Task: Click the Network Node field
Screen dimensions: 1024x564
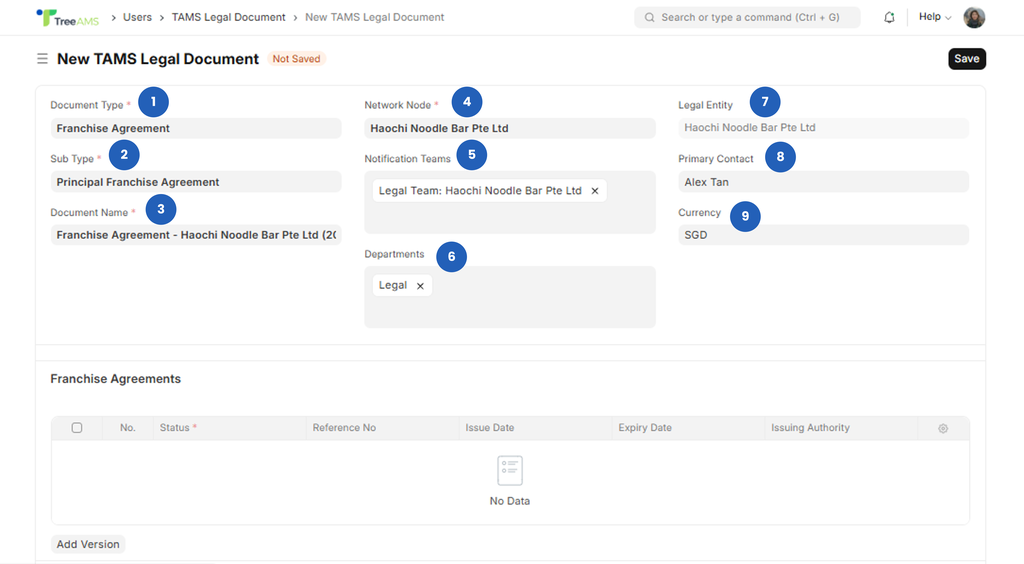Action: (x=509, y=128)
